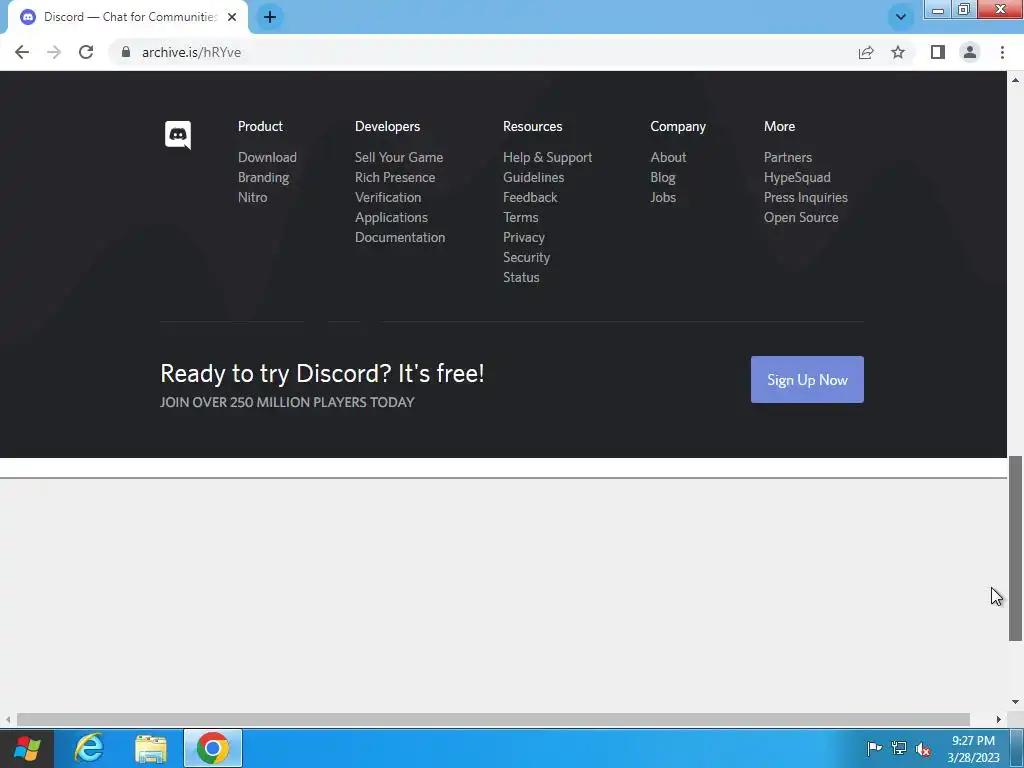
Task: Close the Discord browser tab
Action: [x=232, y=17]
